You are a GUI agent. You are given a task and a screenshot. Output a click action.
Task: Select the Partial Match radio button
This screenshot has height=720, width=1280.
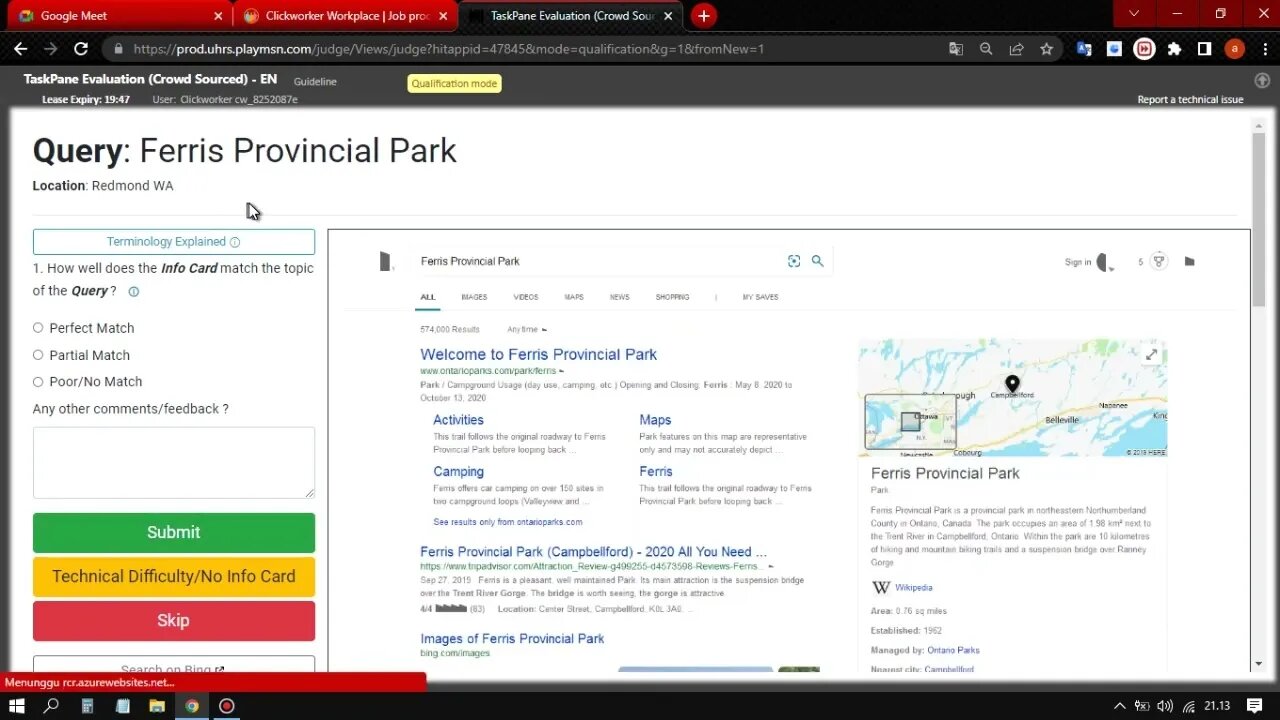(38, 355)
